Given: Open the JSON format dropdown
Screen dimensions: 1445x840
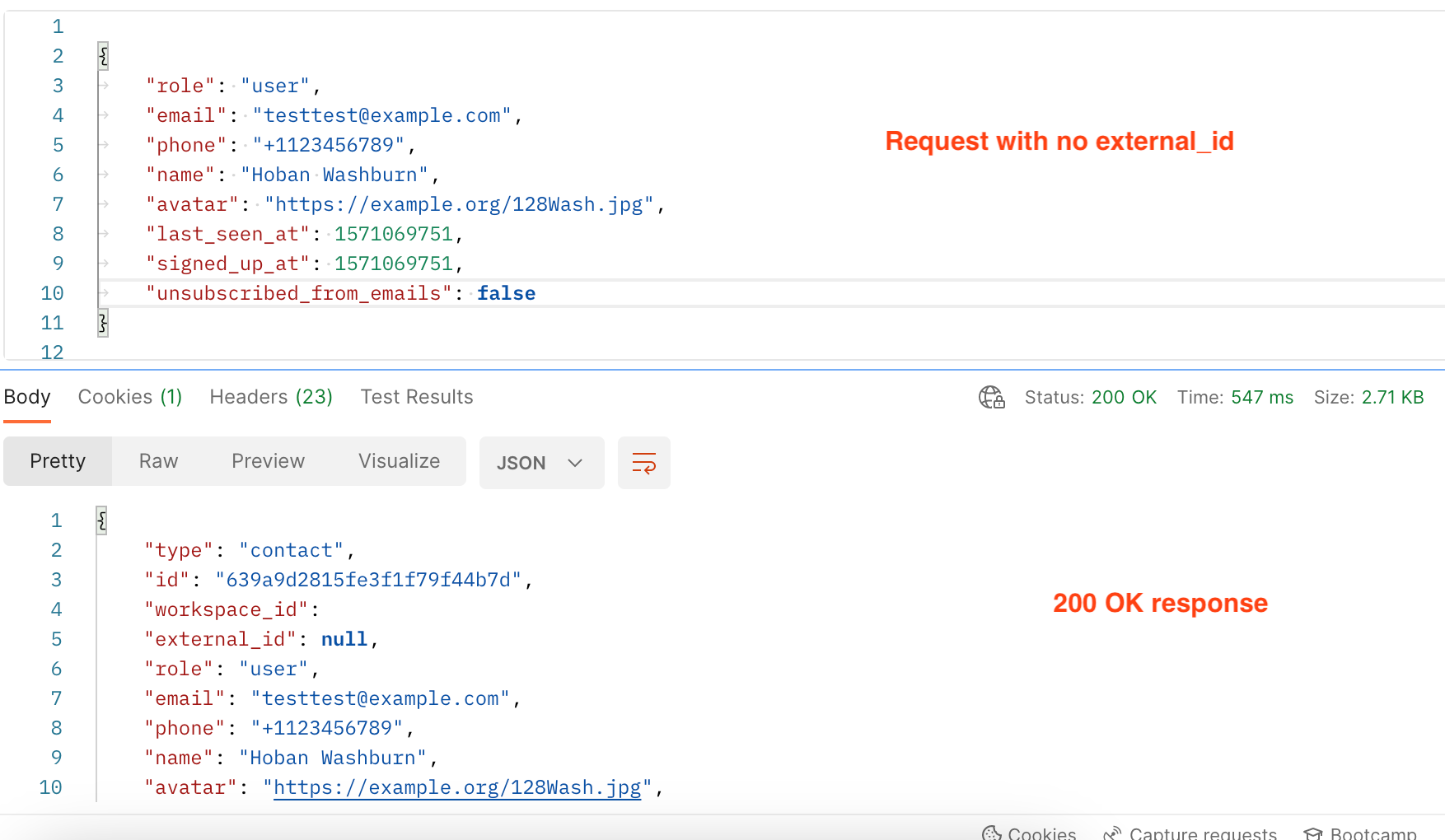Looking at the screenshot, I should 541,463.
